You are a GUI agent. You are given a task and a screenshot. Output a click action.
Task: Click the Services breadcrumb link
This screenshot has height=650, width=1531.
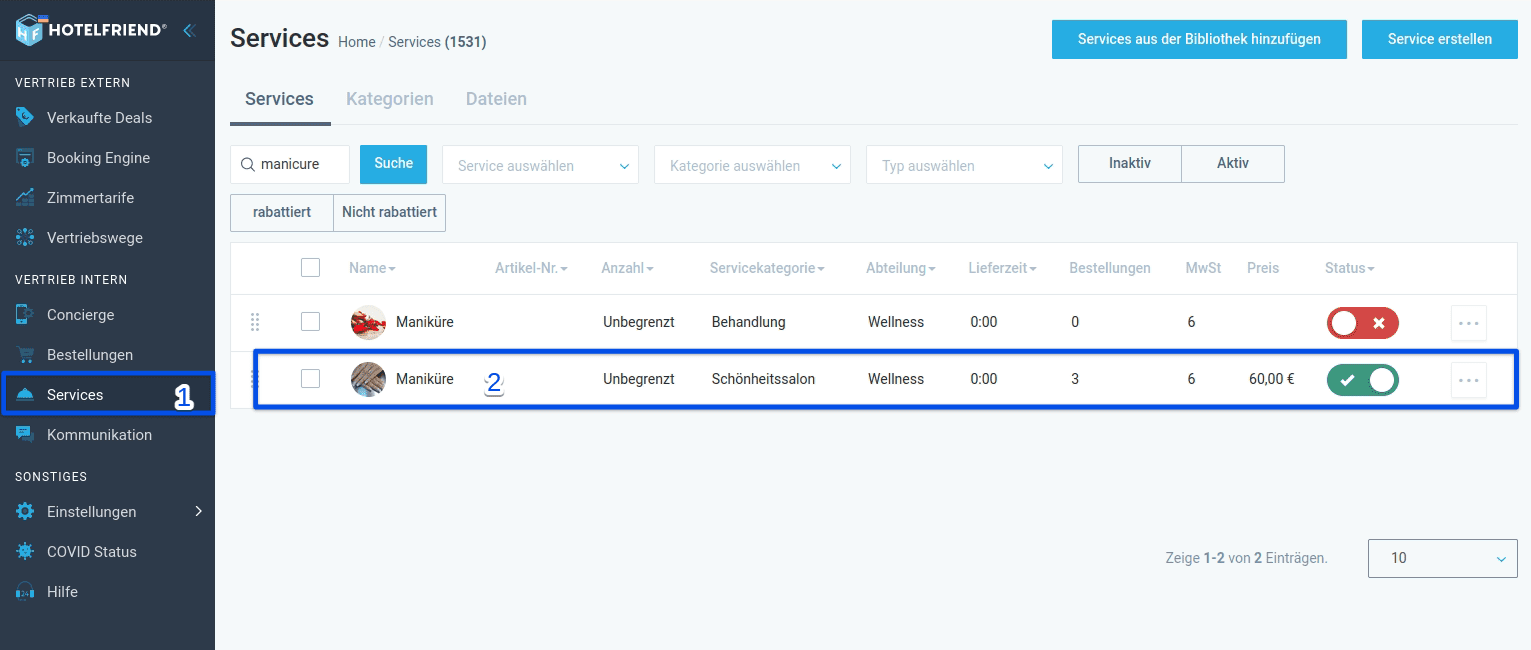click(x=414, y=42)
